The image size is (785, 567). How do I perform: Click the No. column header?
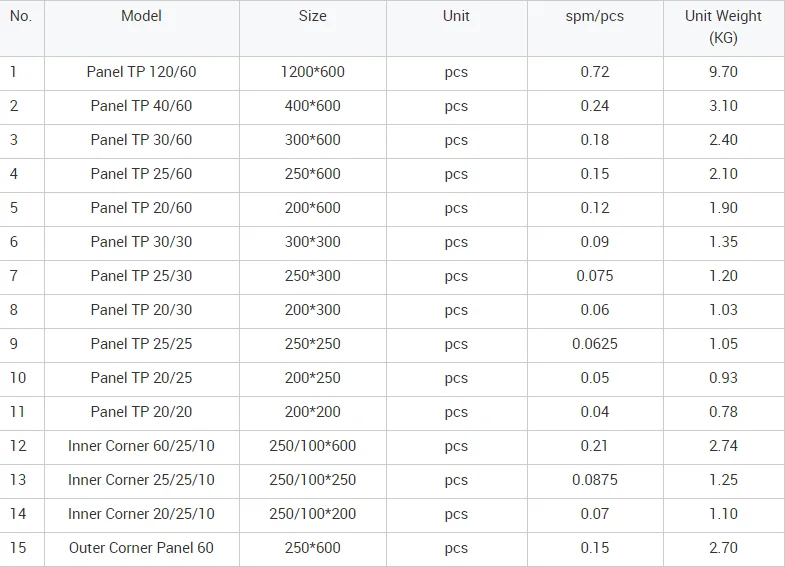tap(21, 16)
